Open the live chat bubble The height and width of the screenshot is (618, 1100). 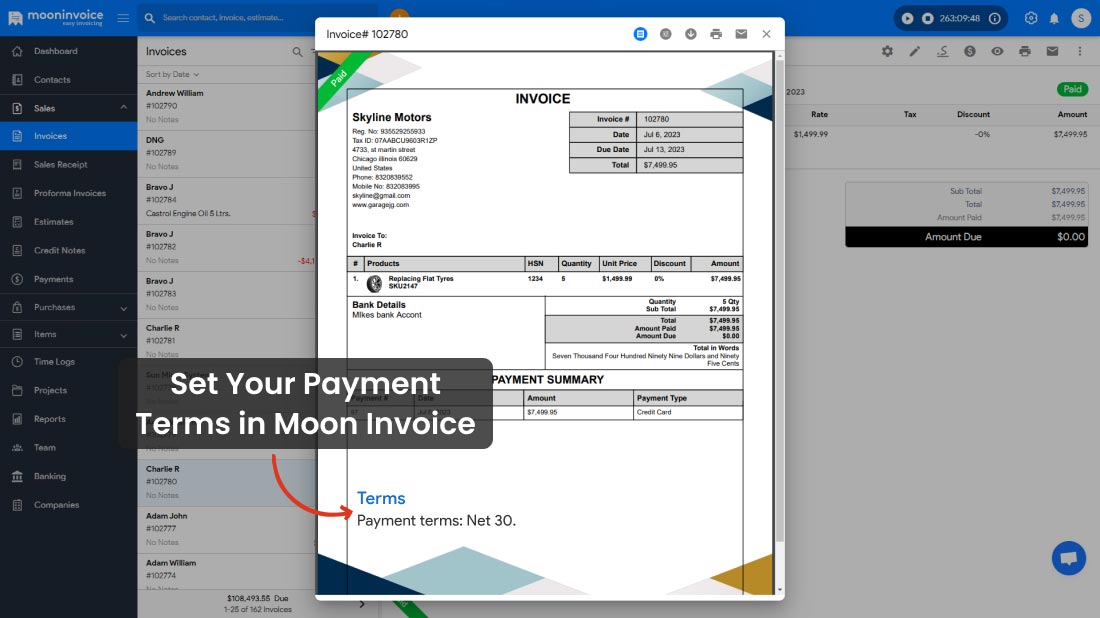tap(1068, 558)
